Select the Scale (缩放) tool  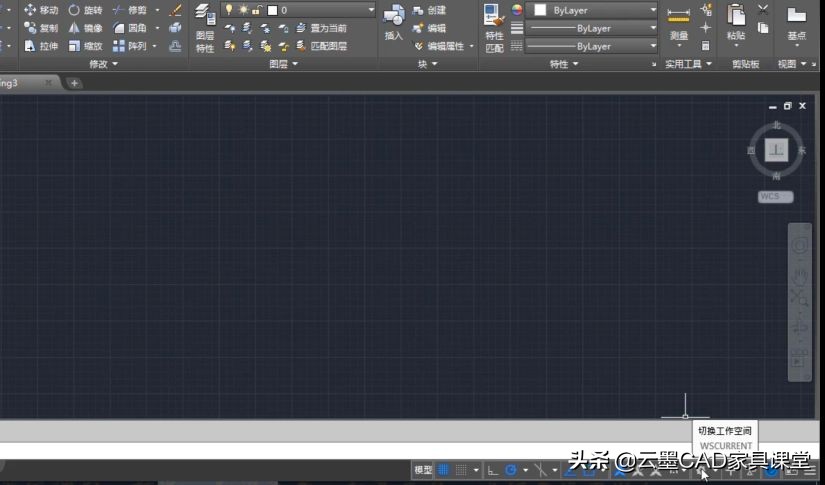(x=85, y=46)
